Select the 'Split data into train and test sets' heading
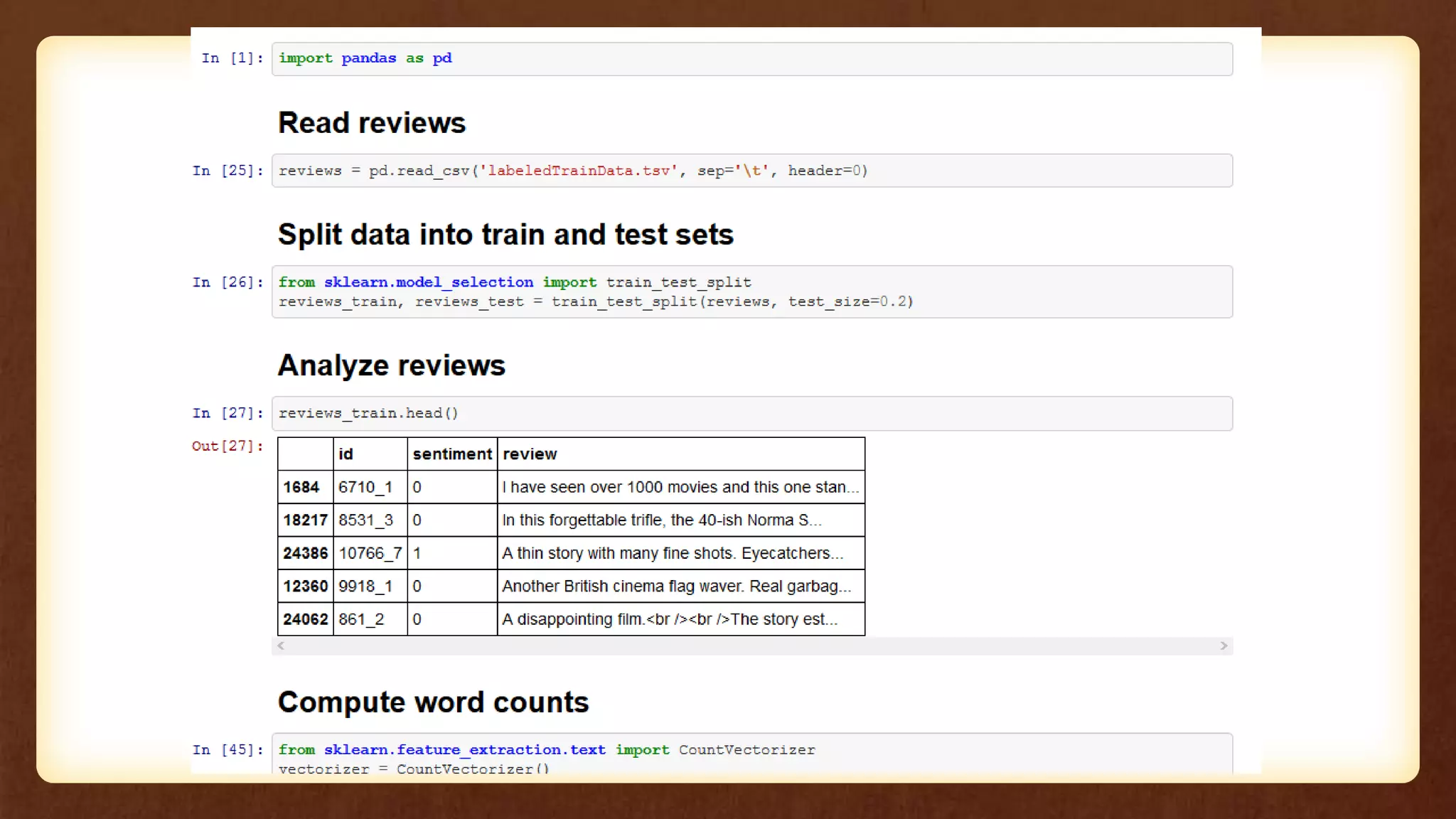Screen dimensions: 1456x819 coord(505,235)
